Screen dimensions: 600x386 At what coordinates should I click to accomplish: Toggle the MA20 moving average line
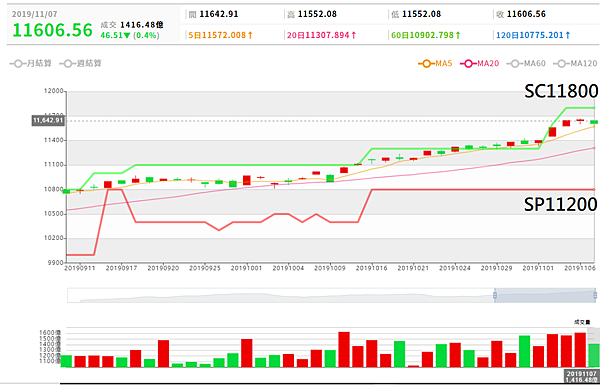pos(479,64)
